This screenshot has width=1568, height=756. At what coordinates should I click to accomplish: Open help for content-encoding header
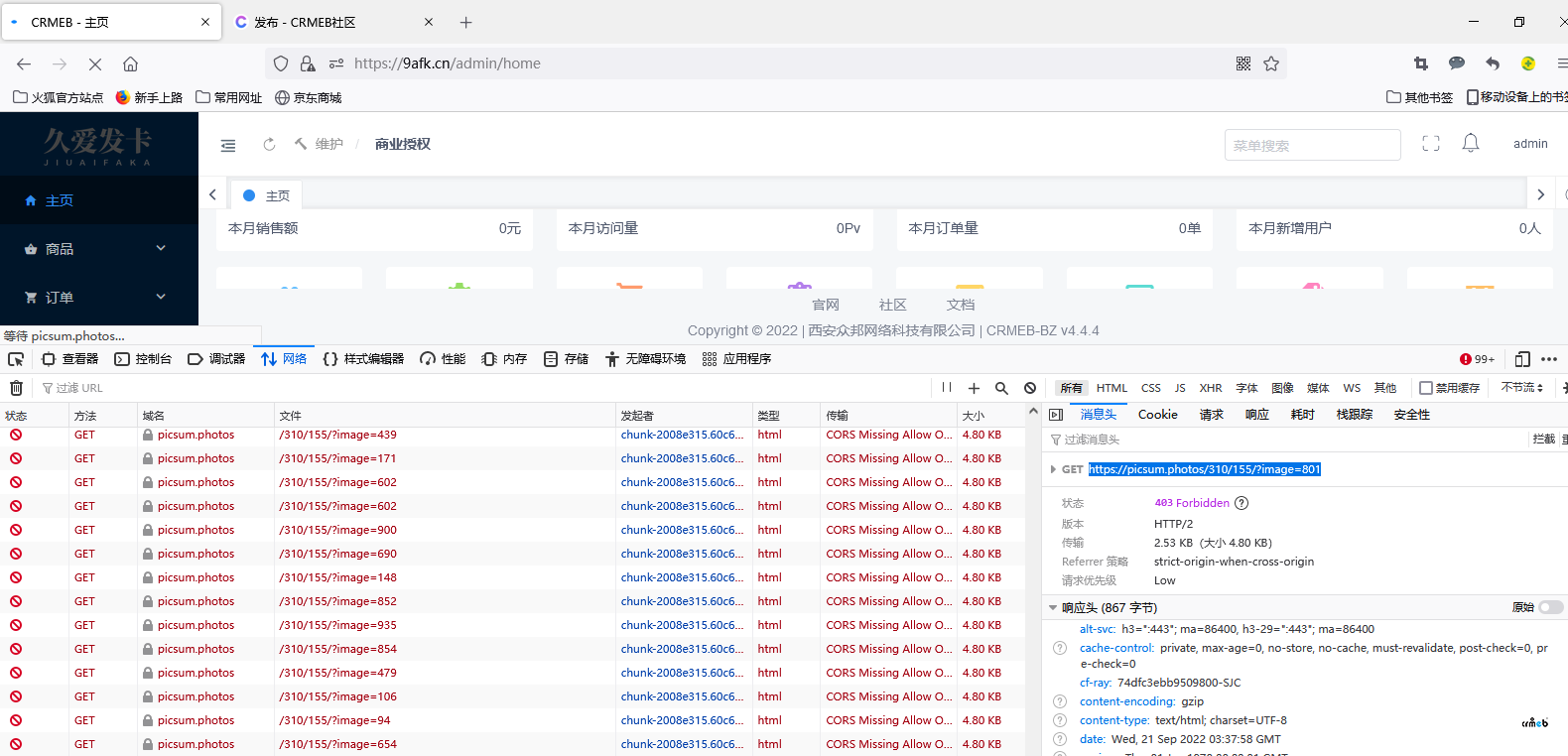[x=1060, y=701]
